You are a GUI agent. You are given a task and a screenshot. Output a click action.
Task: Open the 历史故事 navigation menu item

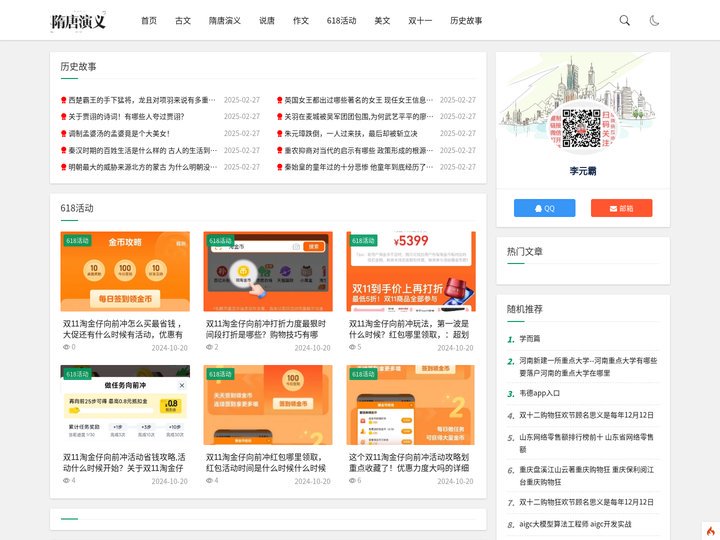(x=466, y=20)
